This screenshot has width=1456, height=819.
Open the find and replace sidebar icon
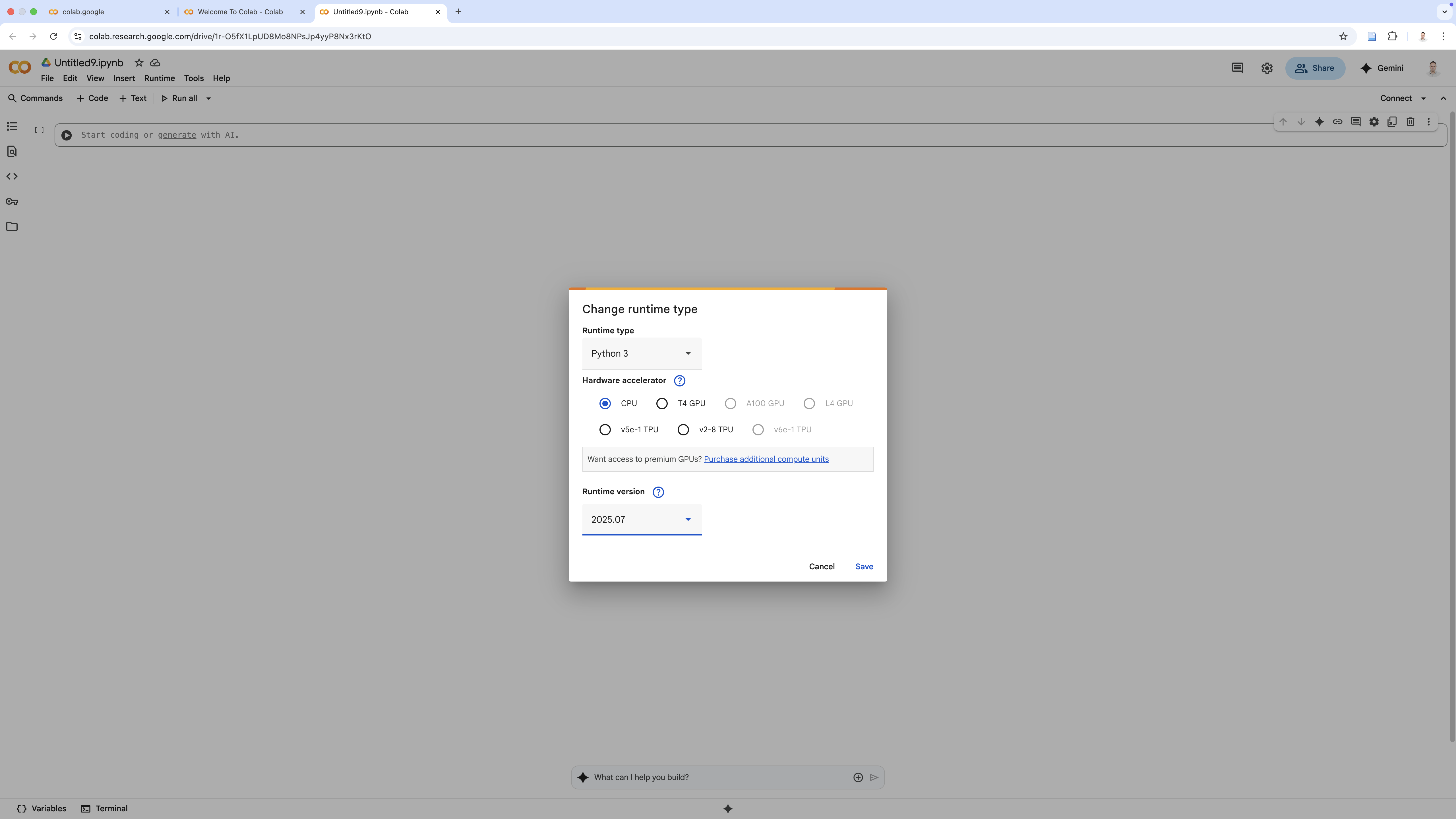coord(12,152)
